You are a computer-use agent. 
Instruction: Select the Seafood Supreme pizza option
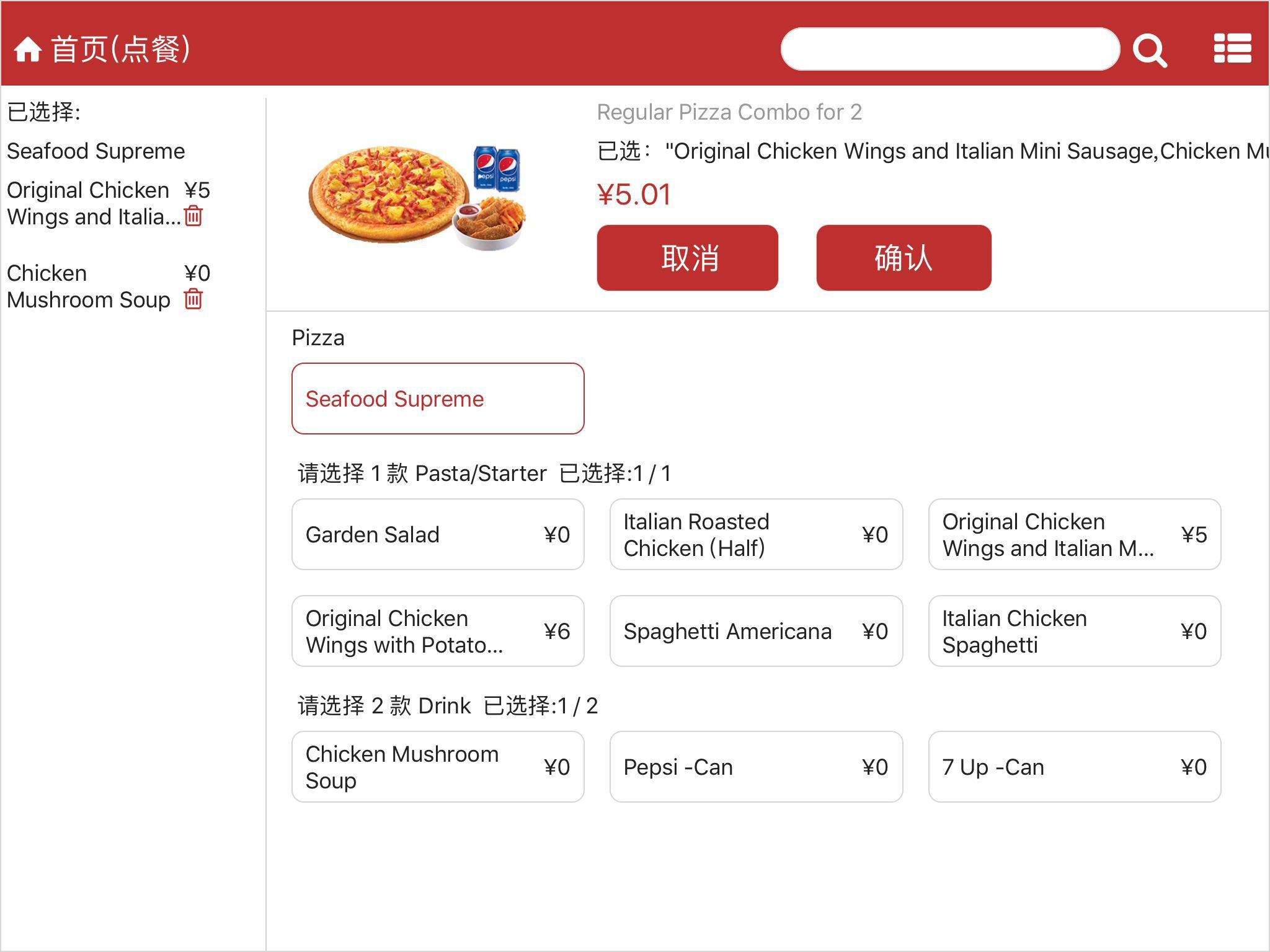click(x=438, y=399)
